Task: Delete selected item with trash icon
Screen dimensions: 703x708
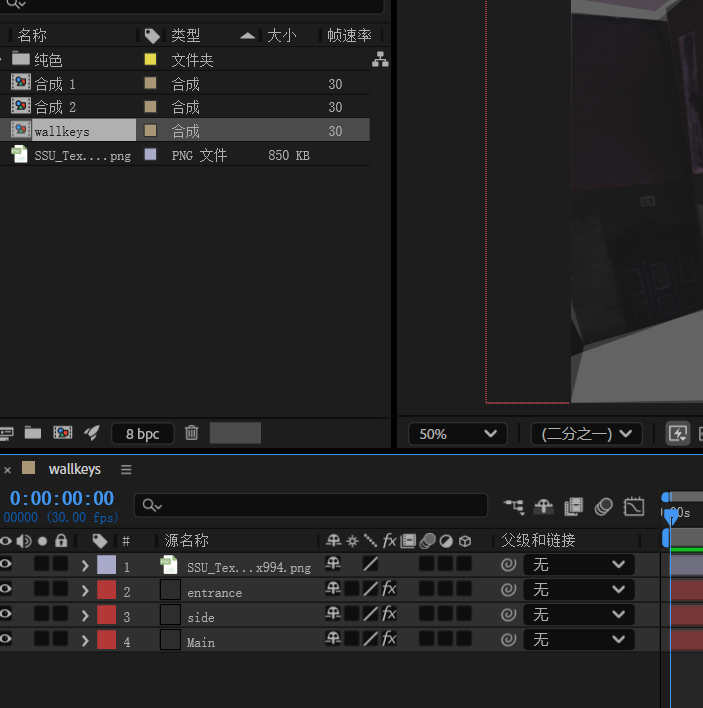Action: click(x=192, y=433)
